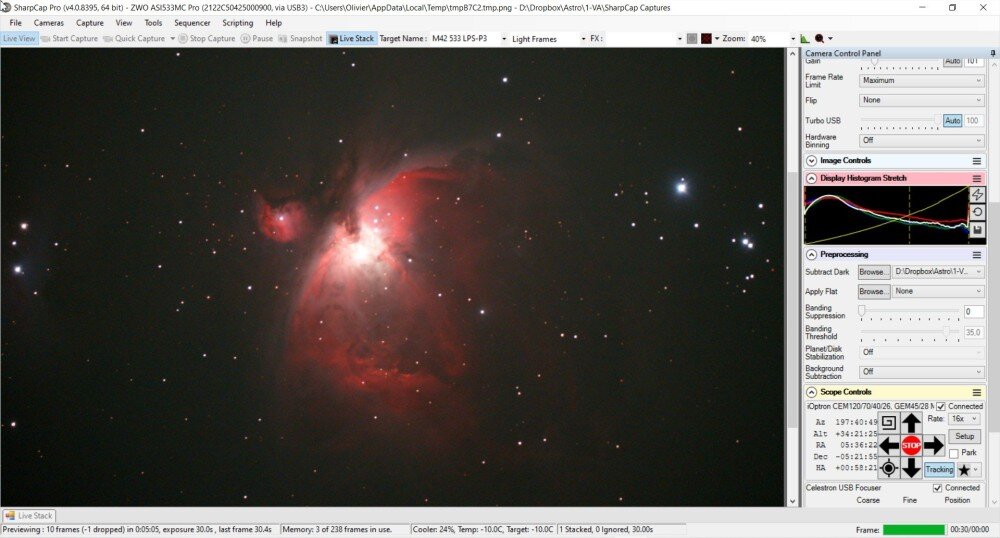Open the Frame Rate Limit dropdown
The height and width of the screenshot is (538, 1000).
(x=922, y=81)
